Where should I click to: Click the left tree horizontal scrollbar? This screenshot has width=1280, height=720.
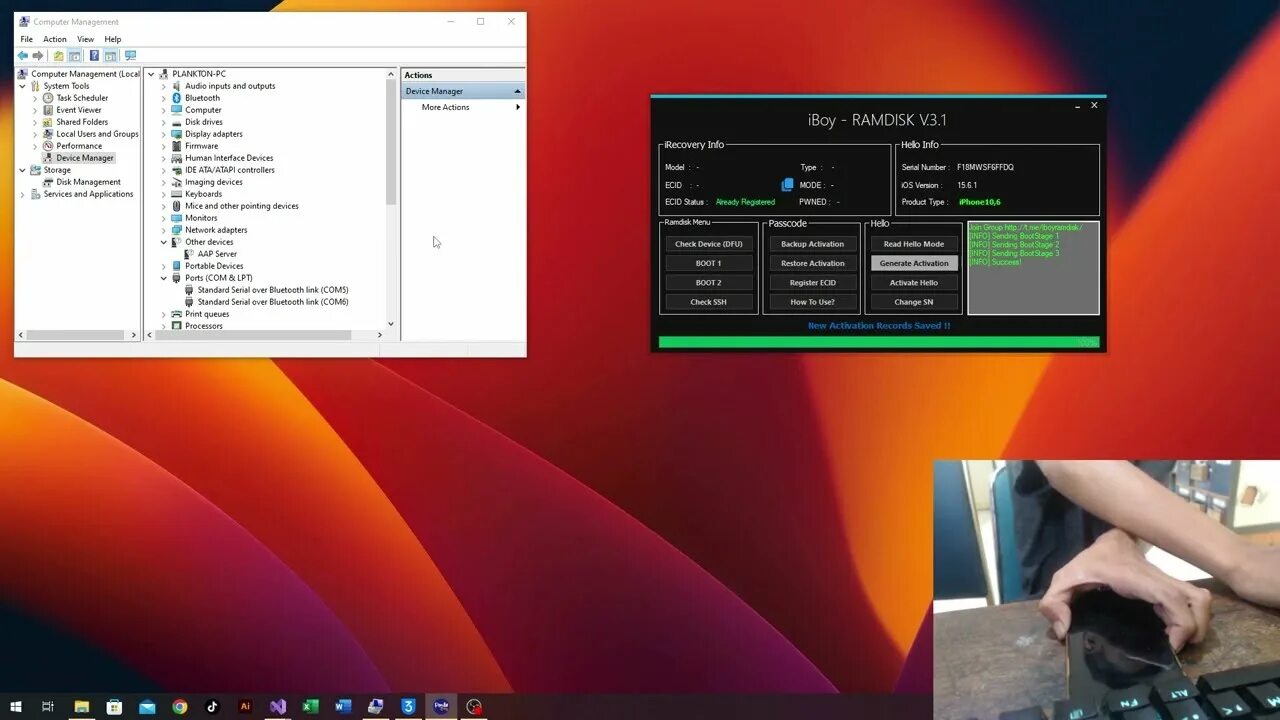[x=75, y=335]
